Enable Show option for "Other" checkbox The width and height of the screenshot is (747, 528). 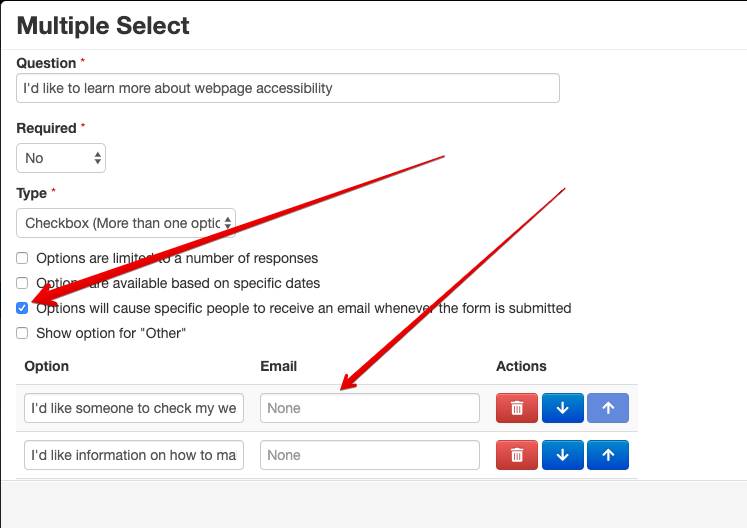click(x=23, y=333)
